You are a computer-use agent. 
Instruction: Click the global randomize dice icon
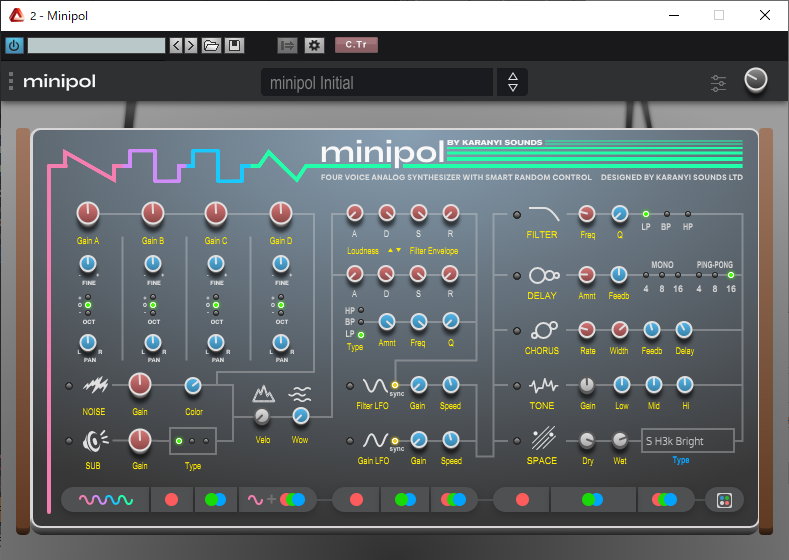click(724, 500)
